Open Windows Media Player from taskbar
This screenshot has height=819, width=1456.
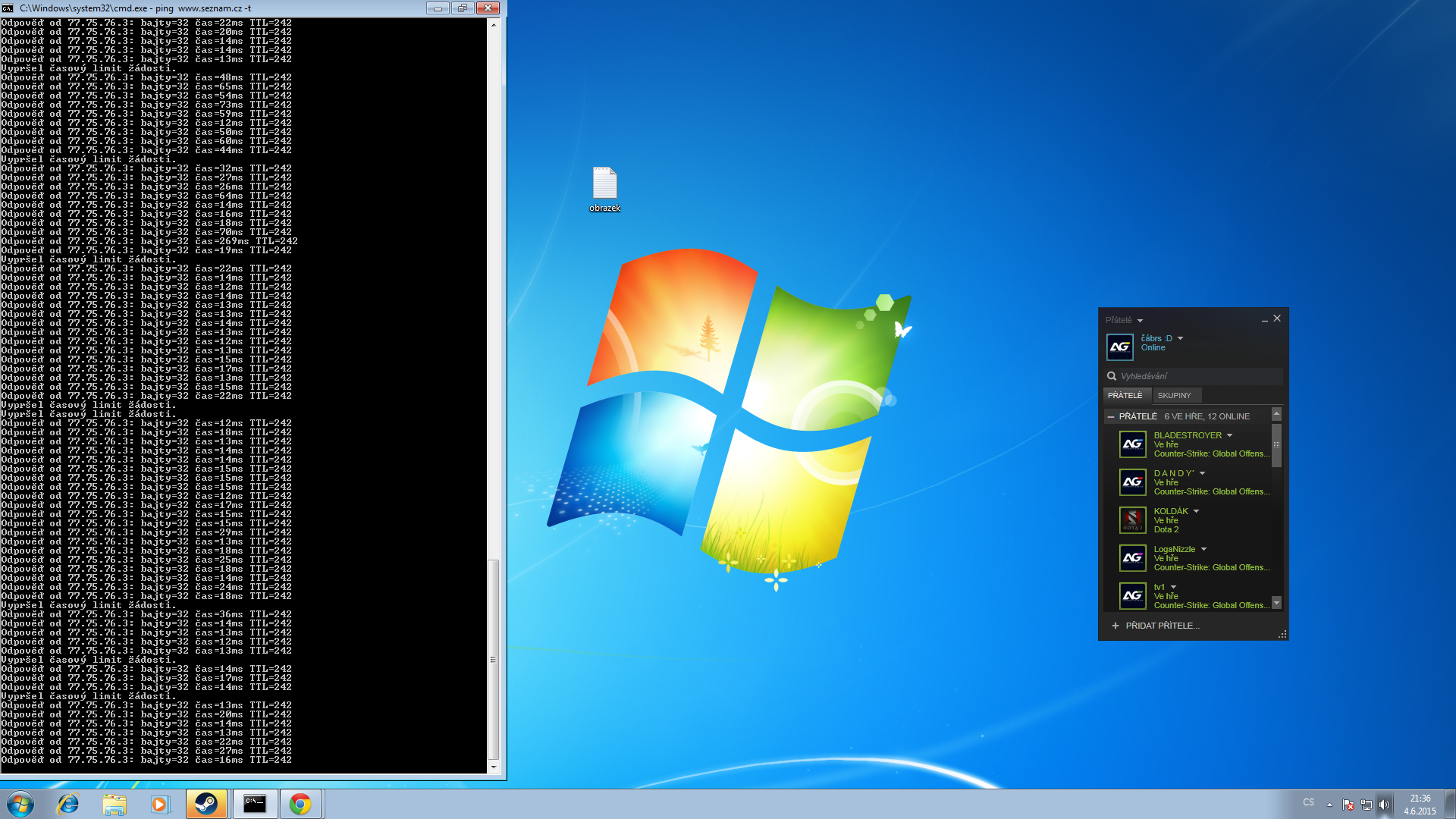159,804
